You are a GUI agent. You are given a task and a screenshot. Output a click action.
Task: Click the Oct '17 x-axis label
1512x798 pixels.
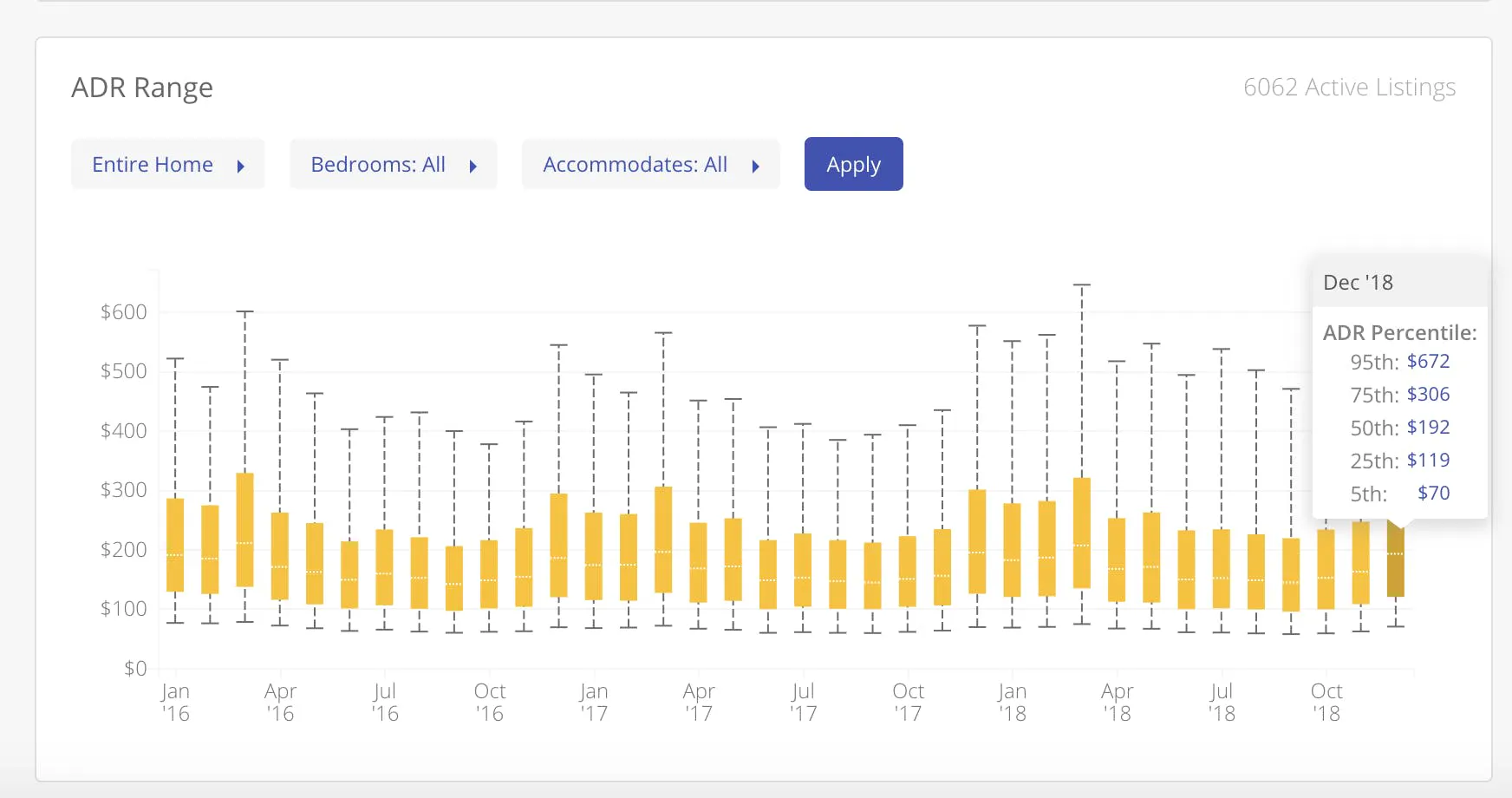pos(909,703)
